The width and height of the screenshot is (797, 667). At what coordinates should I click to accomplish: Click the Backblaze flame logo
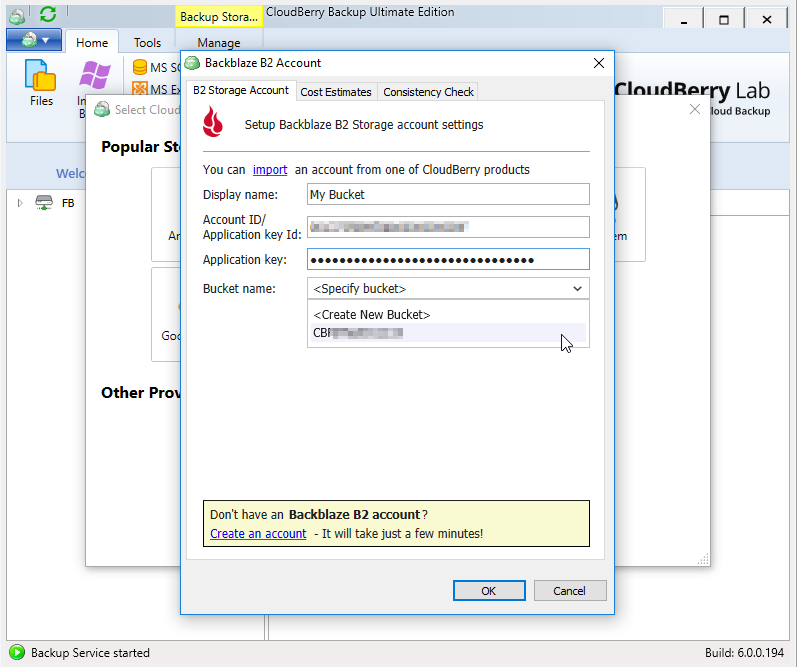[x=213, y=122]
